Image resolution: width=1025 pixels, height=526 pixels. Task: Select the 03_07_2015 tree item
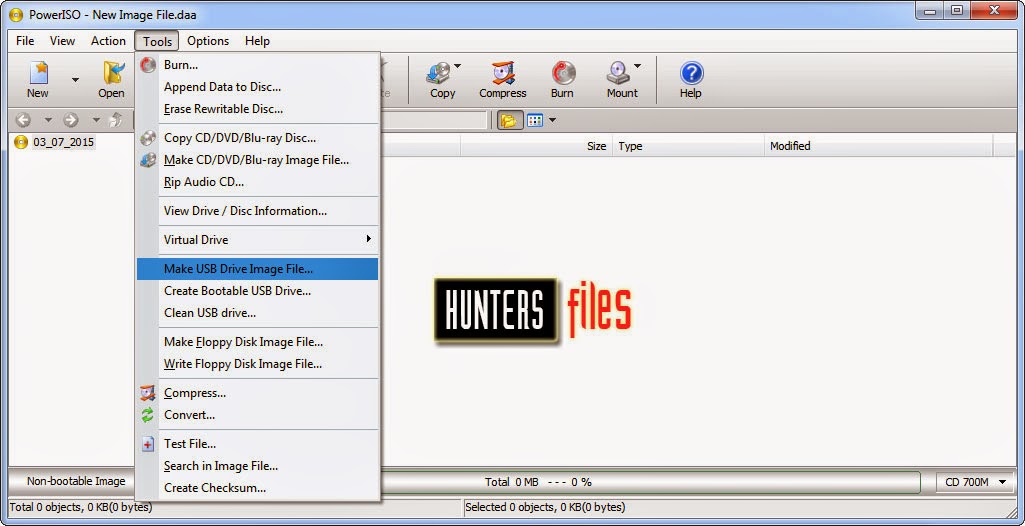tap(63, 142)
